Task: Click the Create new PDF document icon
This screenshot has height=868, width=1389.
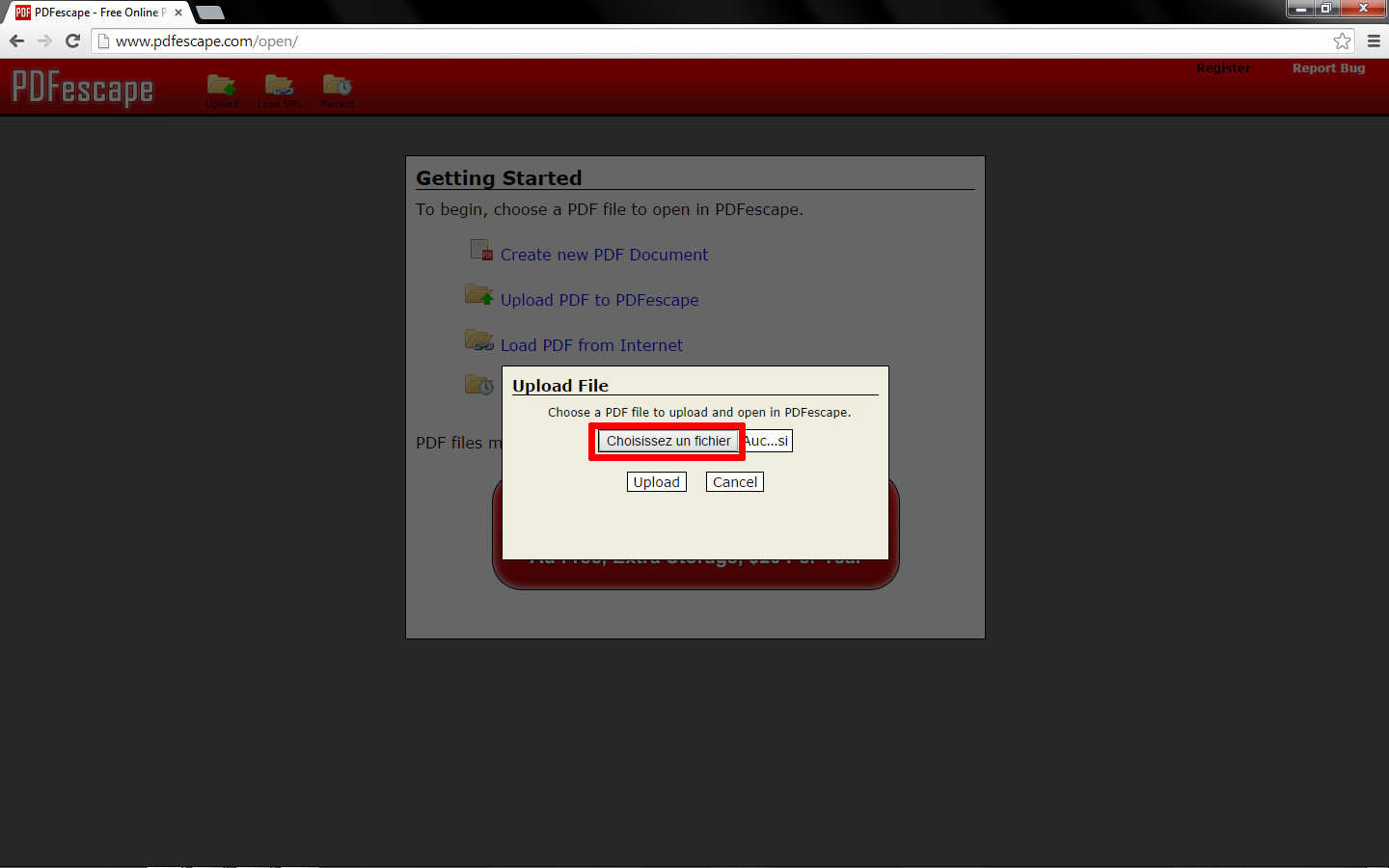Action: (481, 251)
